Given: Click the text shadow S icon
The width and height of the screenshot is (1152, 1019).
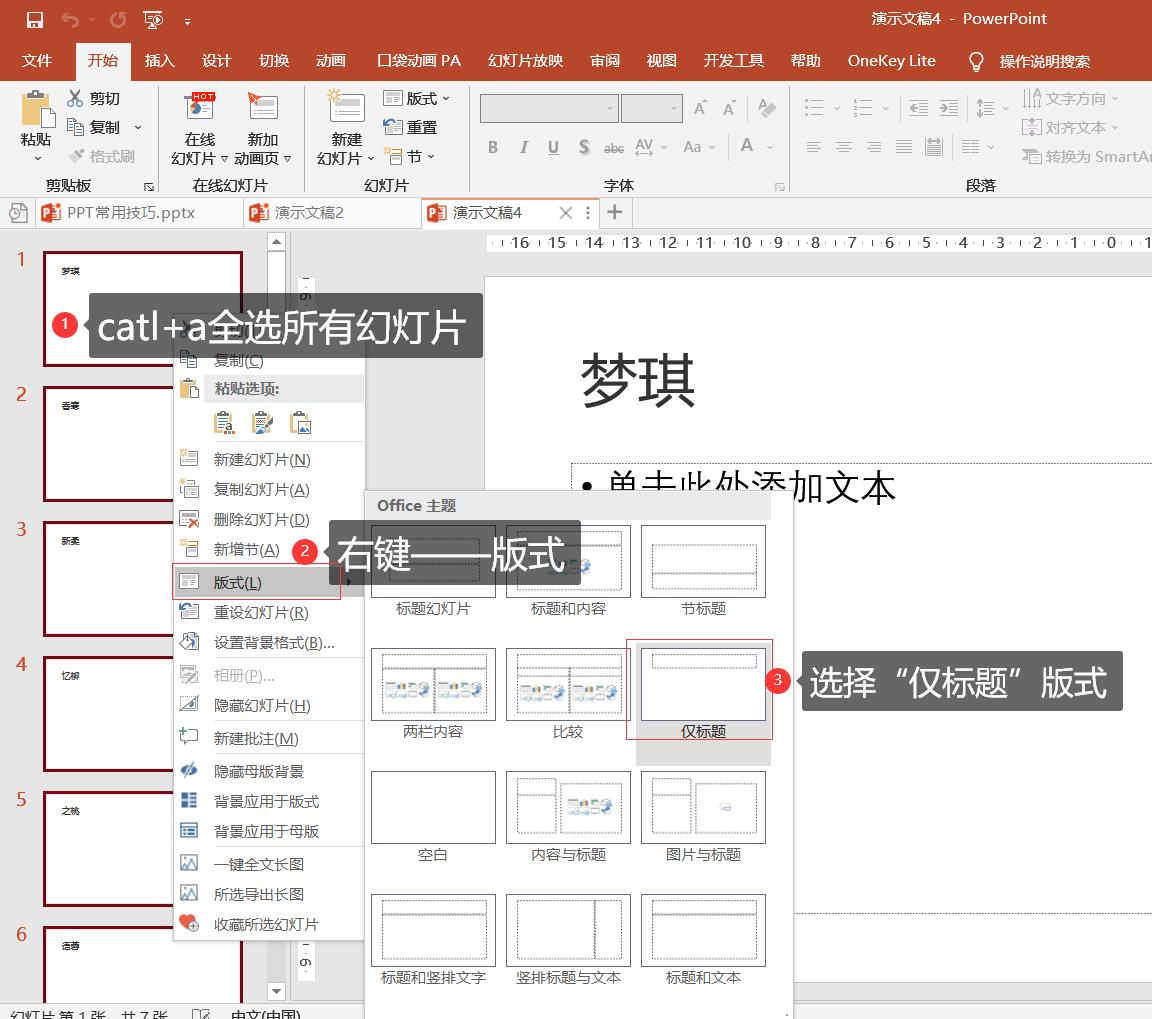Looking at the screenshot, I should pos(584,147).
